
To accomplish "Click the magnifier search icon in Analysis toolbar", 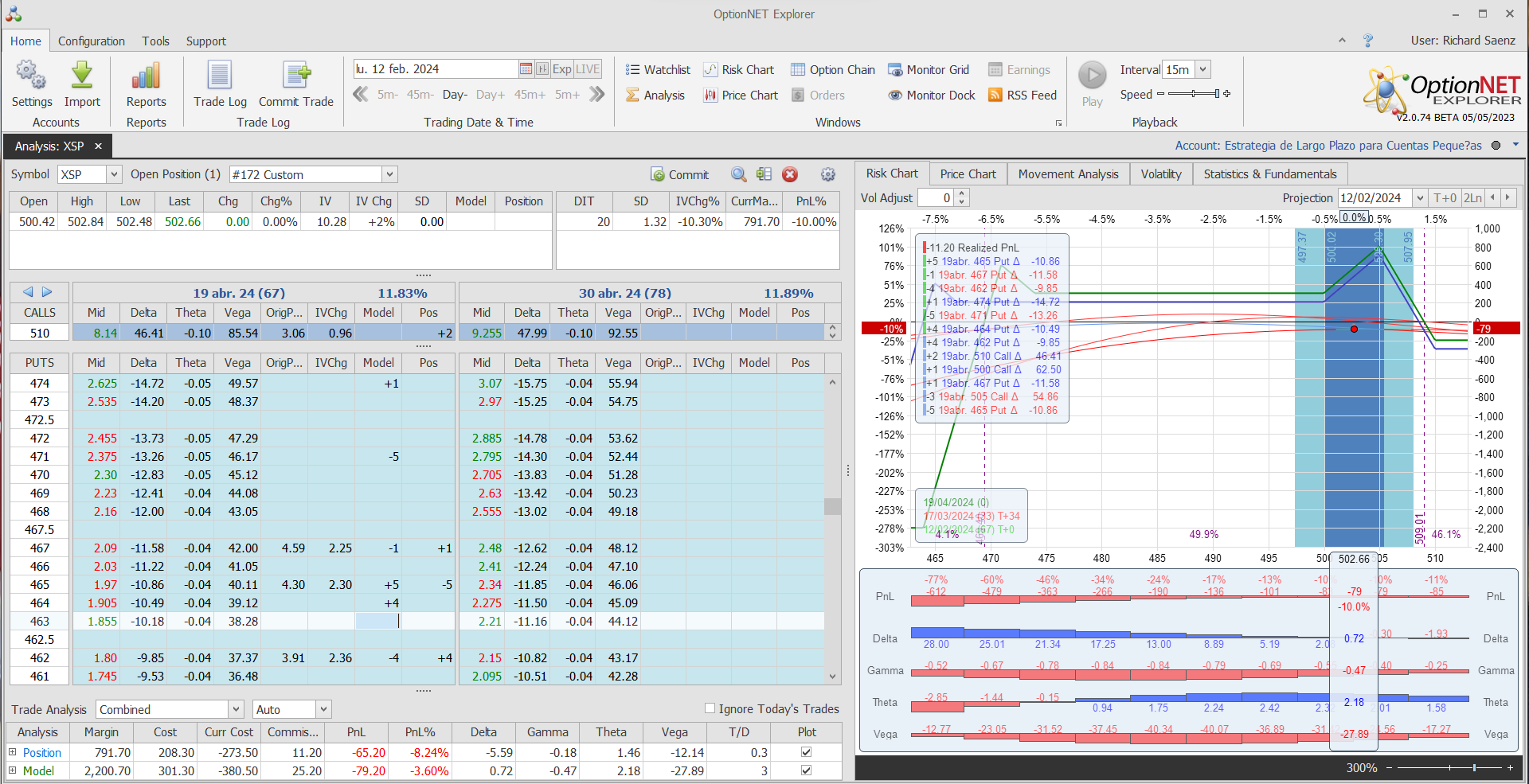I will [x=739, y=174].
